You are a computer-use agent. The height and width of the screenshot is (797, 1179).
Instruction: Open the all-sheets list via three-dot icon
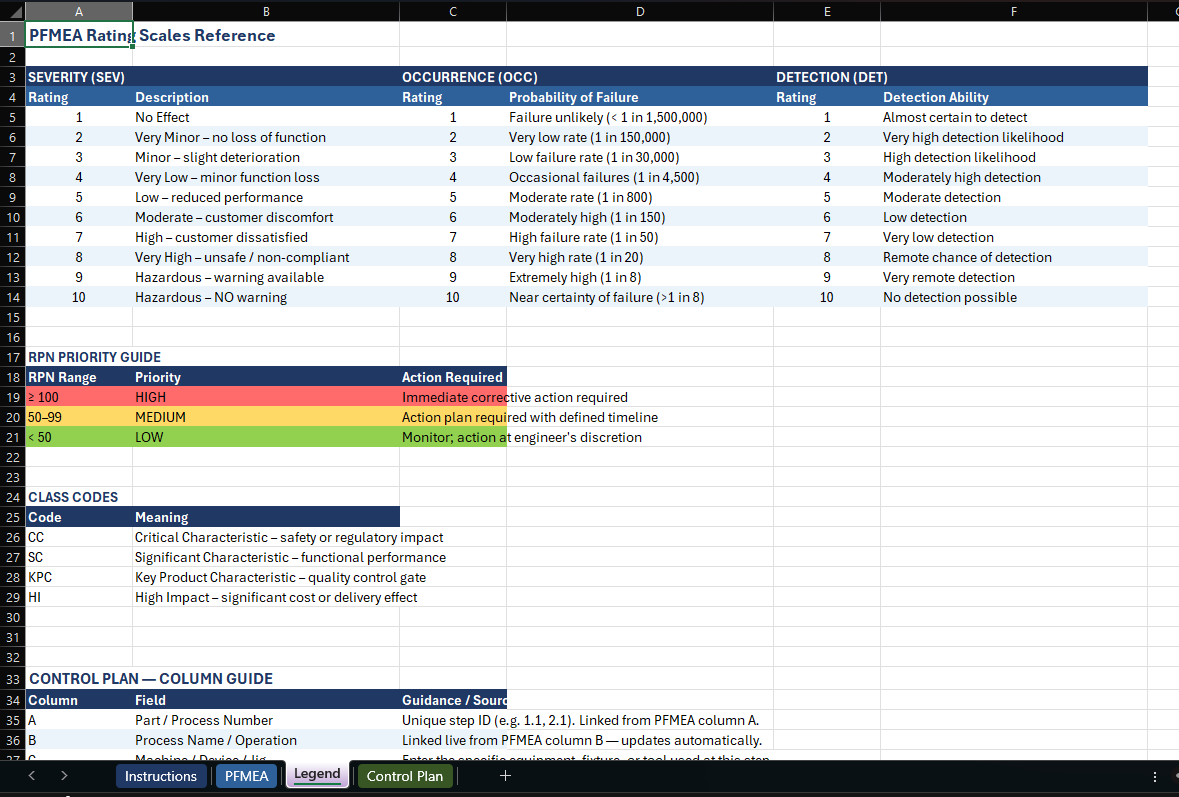pos(1155,775)
